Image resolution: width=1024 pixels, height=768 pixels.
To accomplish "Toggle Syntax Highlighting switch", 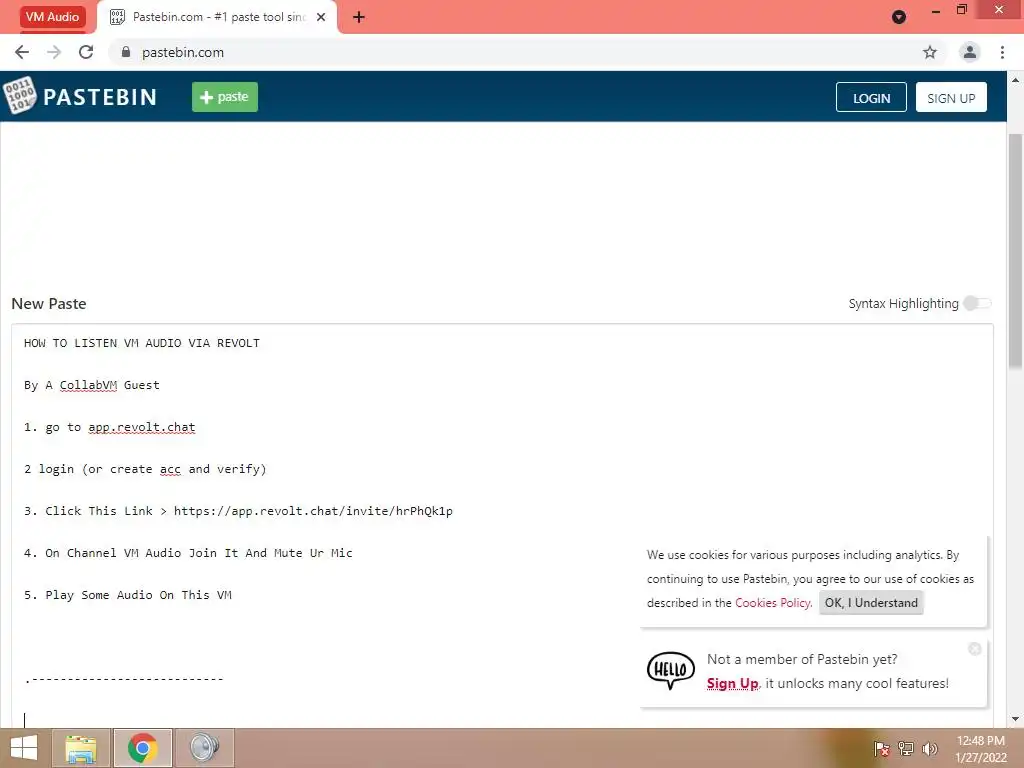I will [x=977, y=303].
